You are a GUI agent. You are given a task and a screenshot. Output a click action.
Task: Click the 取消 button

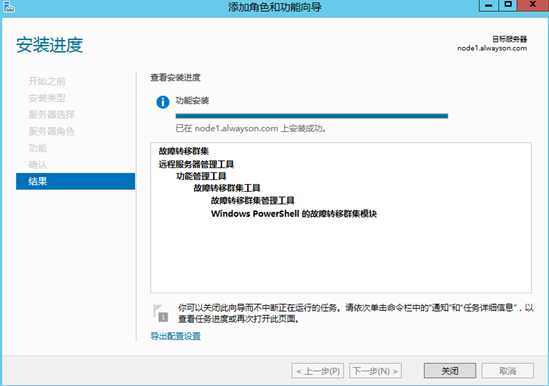(508, 371)
